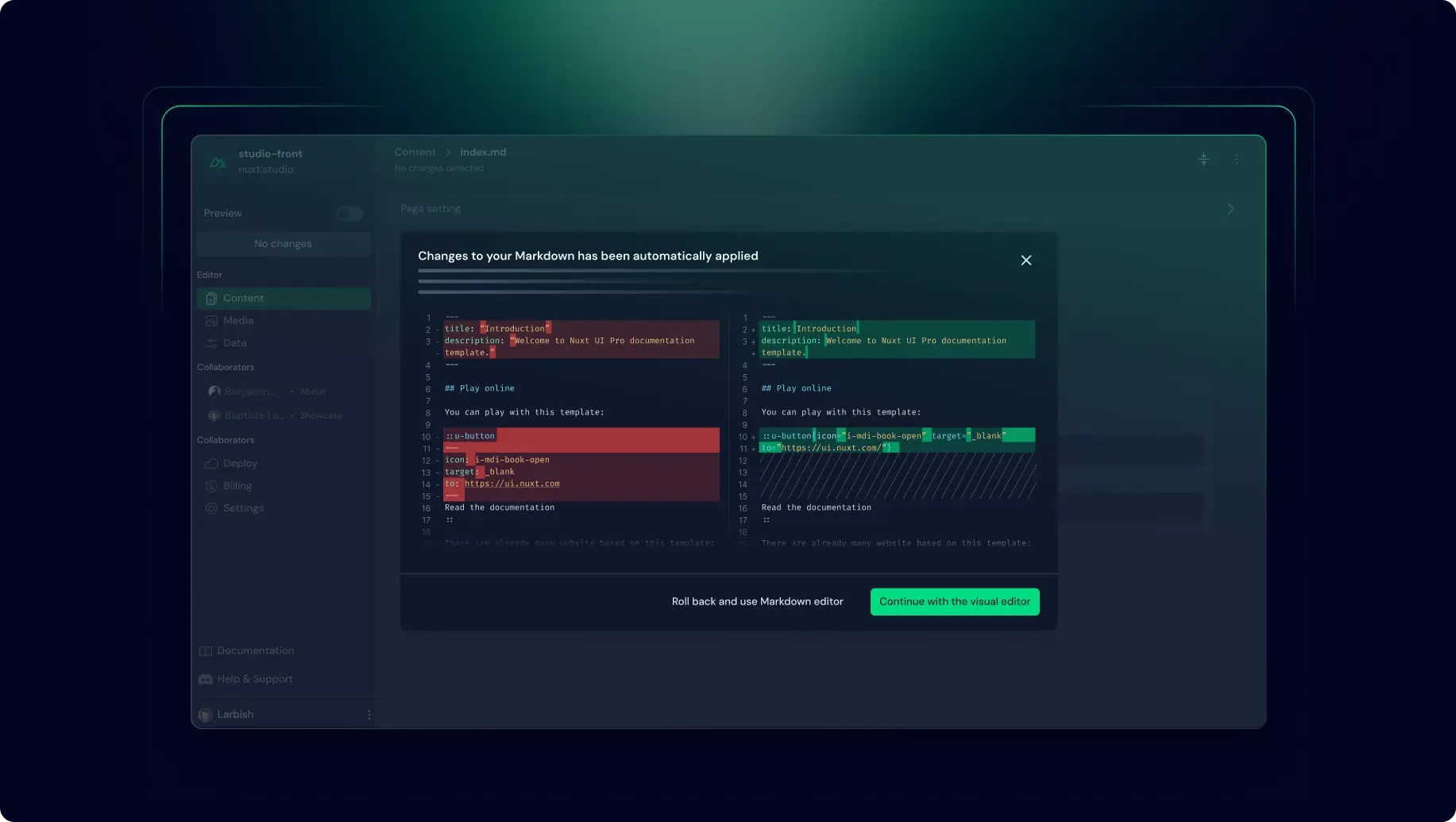
Task: Choose Roll back and use Markdown editor
Action: pos(757,601)
